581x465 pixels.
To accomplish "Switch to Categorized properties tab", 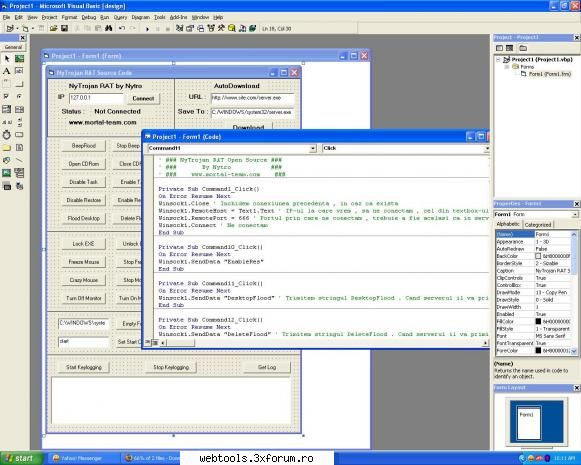I will pos(538,225).
